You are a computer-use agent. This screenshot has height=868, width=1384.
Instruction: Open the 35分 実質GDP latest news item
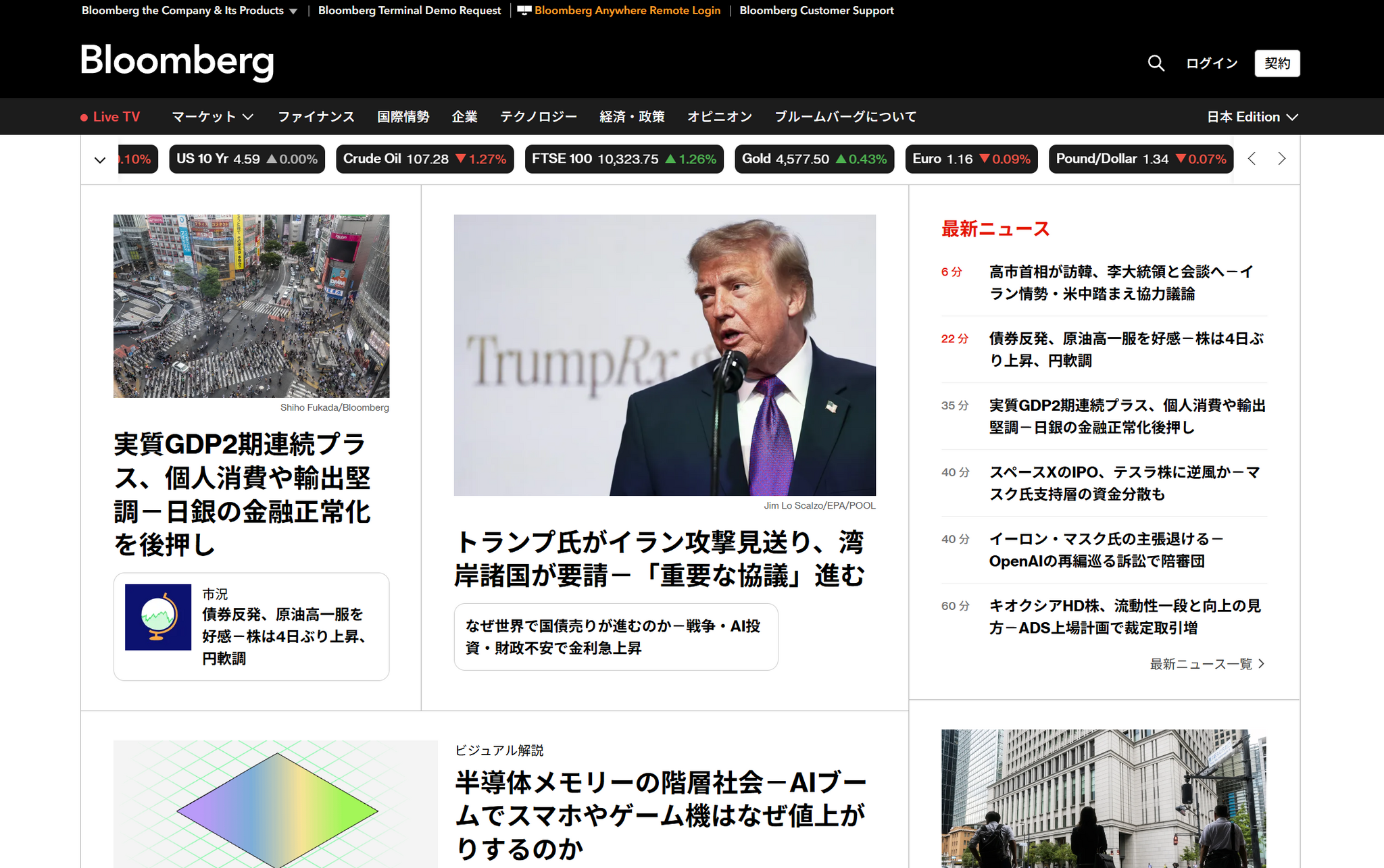coord(1127,416)
